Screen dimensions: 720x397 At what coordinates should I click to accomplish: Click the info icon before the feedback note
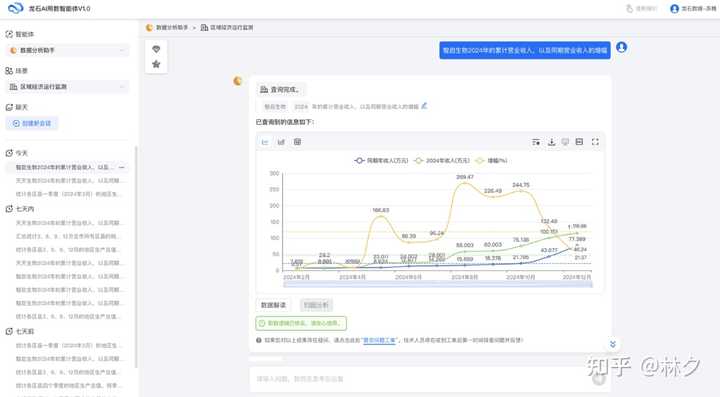pyautogui.click(x=259, y=340)
